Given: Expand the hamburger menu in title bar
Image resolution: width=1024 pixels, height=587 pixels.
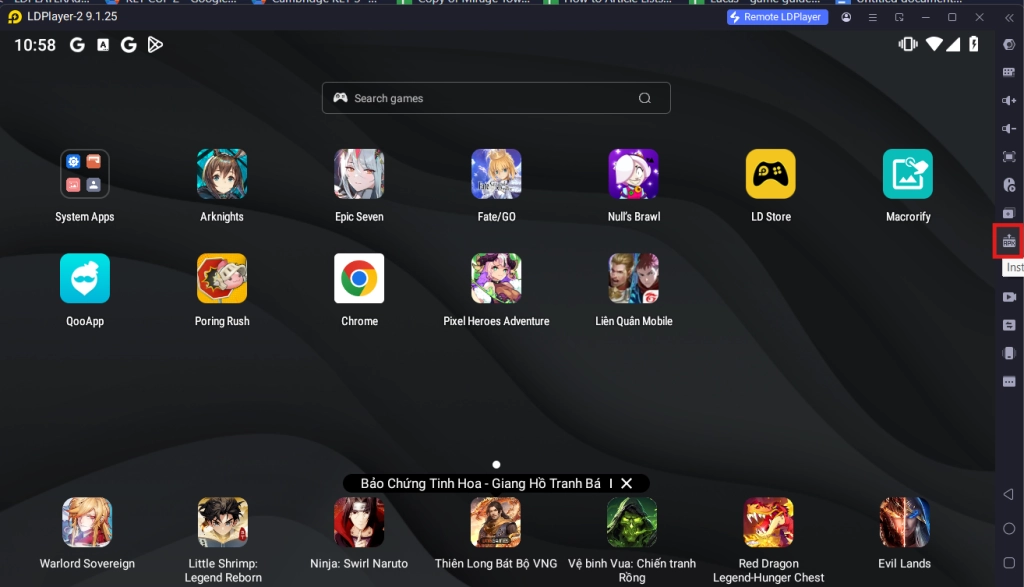Looking at the screenshot, I should (x=872, y=17).
